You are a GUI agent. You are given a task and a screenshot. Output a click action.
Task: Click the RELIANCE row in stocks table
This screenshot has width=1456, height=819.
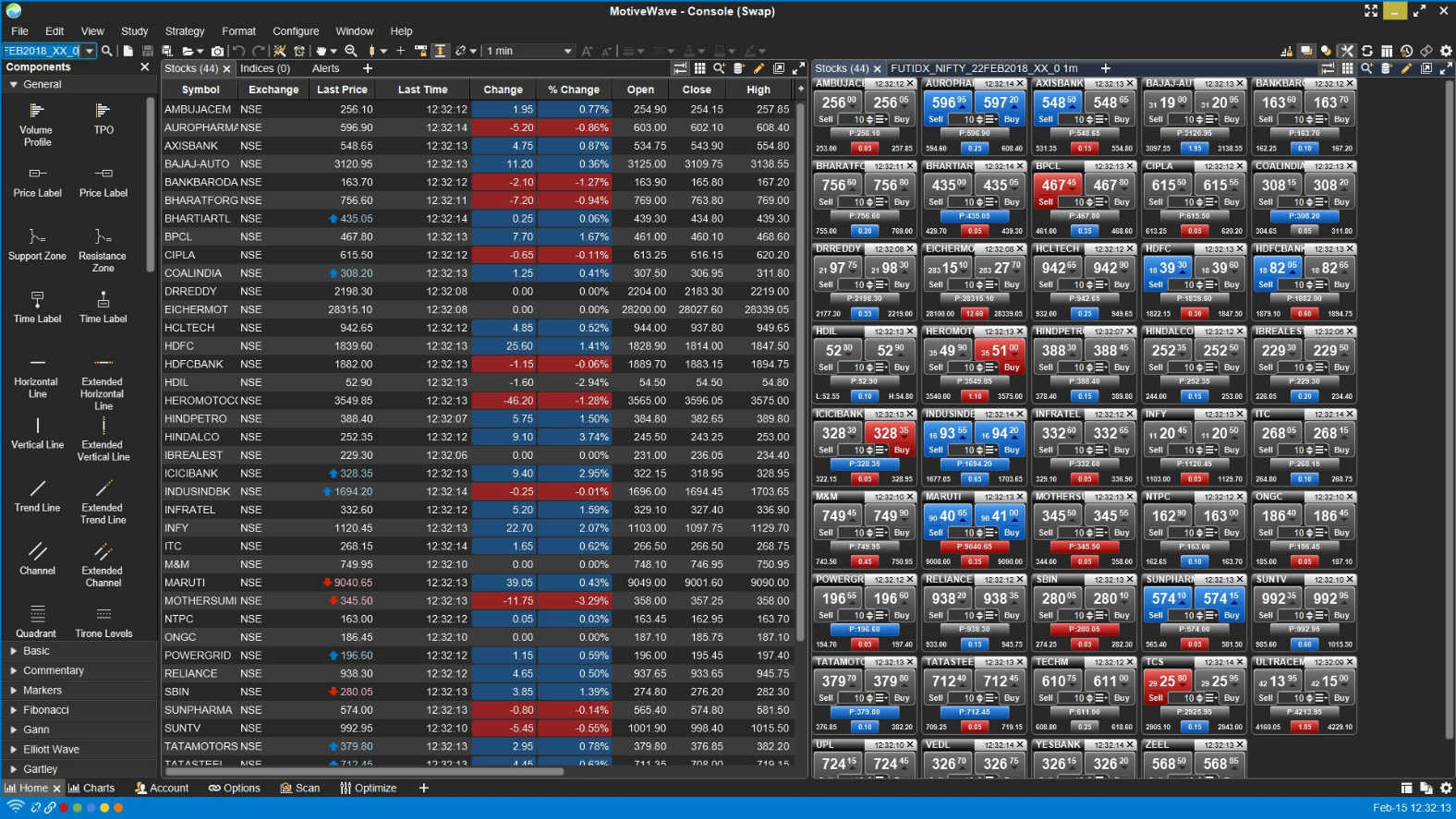point(477,673)
